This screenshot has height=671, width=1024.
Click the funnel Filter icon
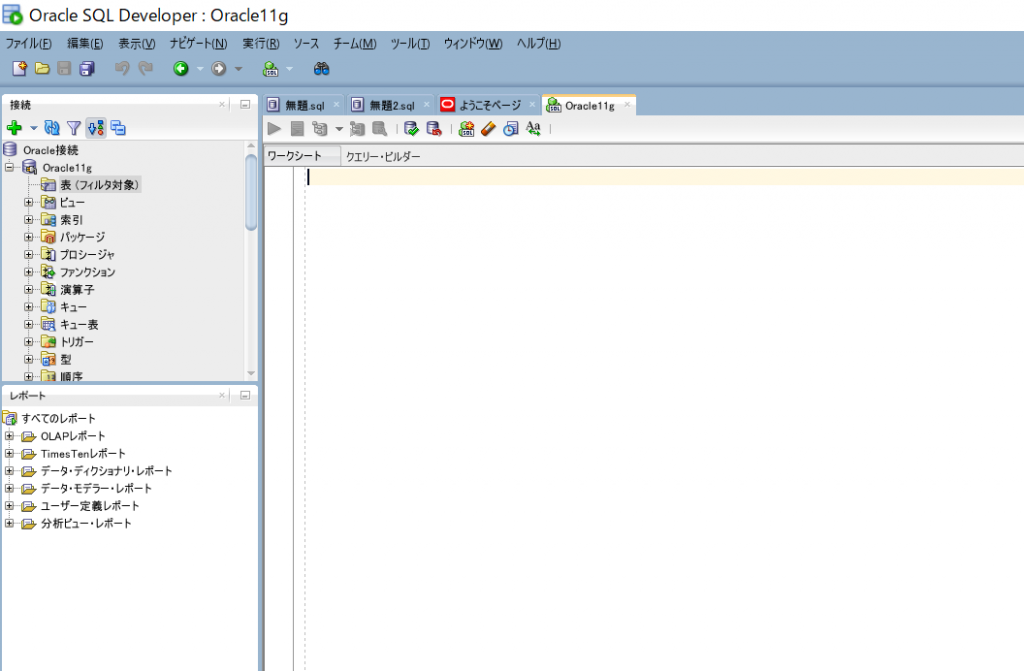click(74, 128)
